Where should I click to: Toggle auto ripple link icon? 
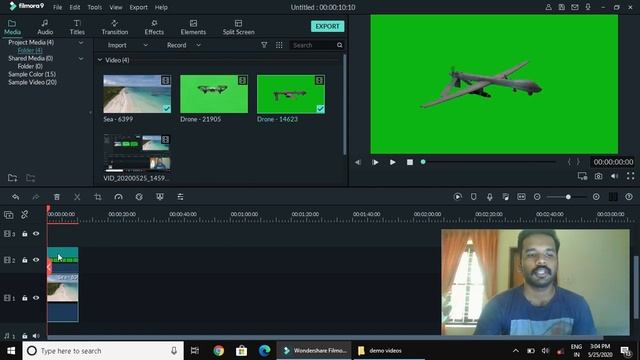pos(24,214)
